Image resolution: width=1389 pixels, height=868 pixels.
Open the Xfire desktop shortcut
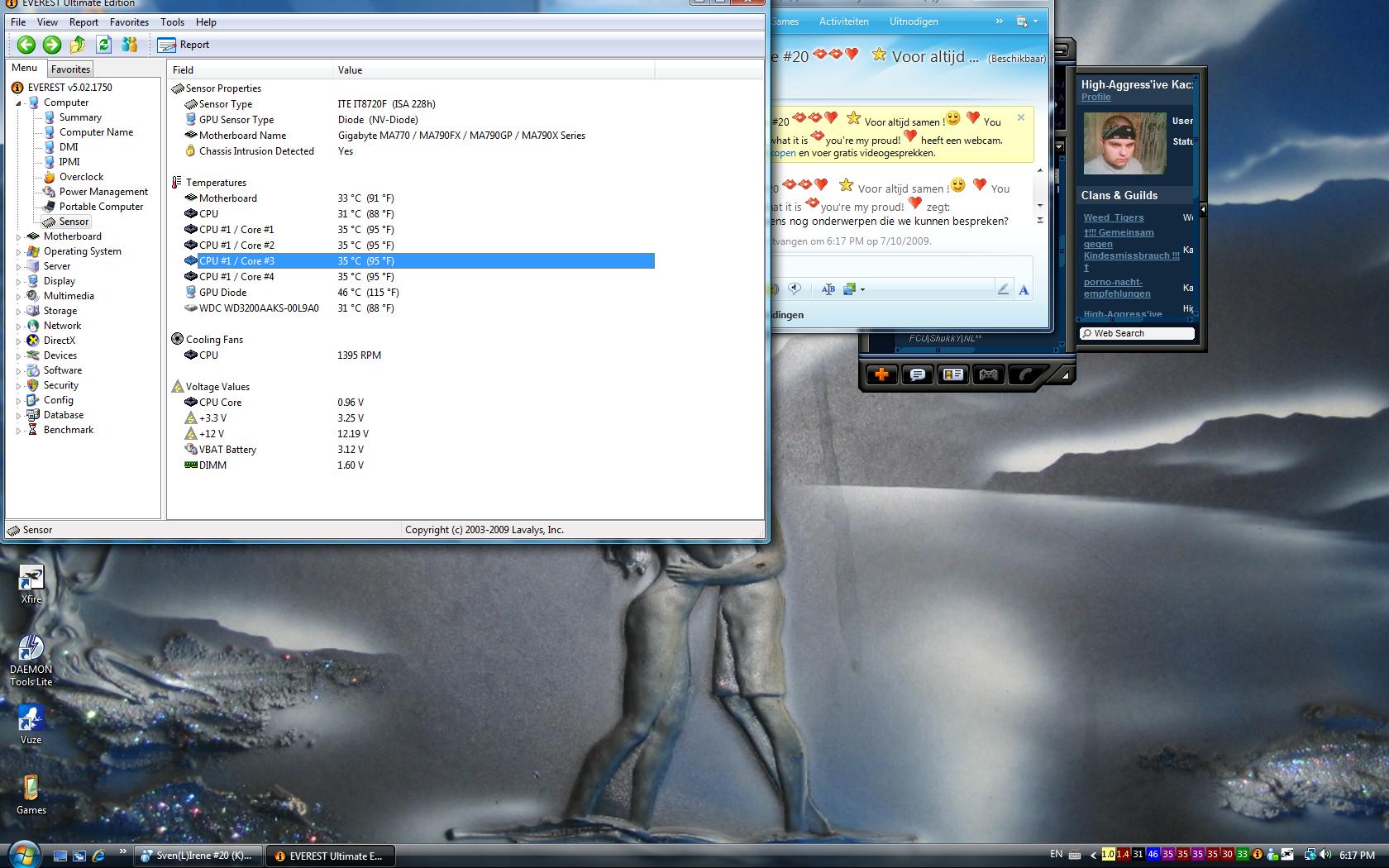click(x=31, y=584)
